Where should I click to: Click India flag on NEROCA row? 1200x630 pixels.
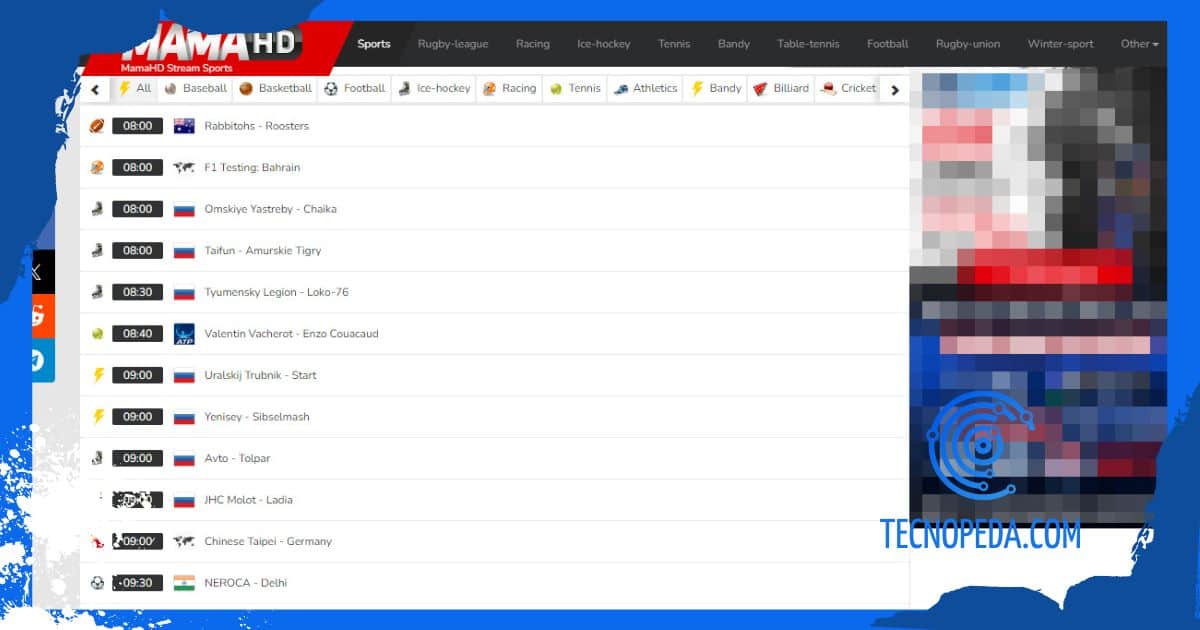[183, 582]
